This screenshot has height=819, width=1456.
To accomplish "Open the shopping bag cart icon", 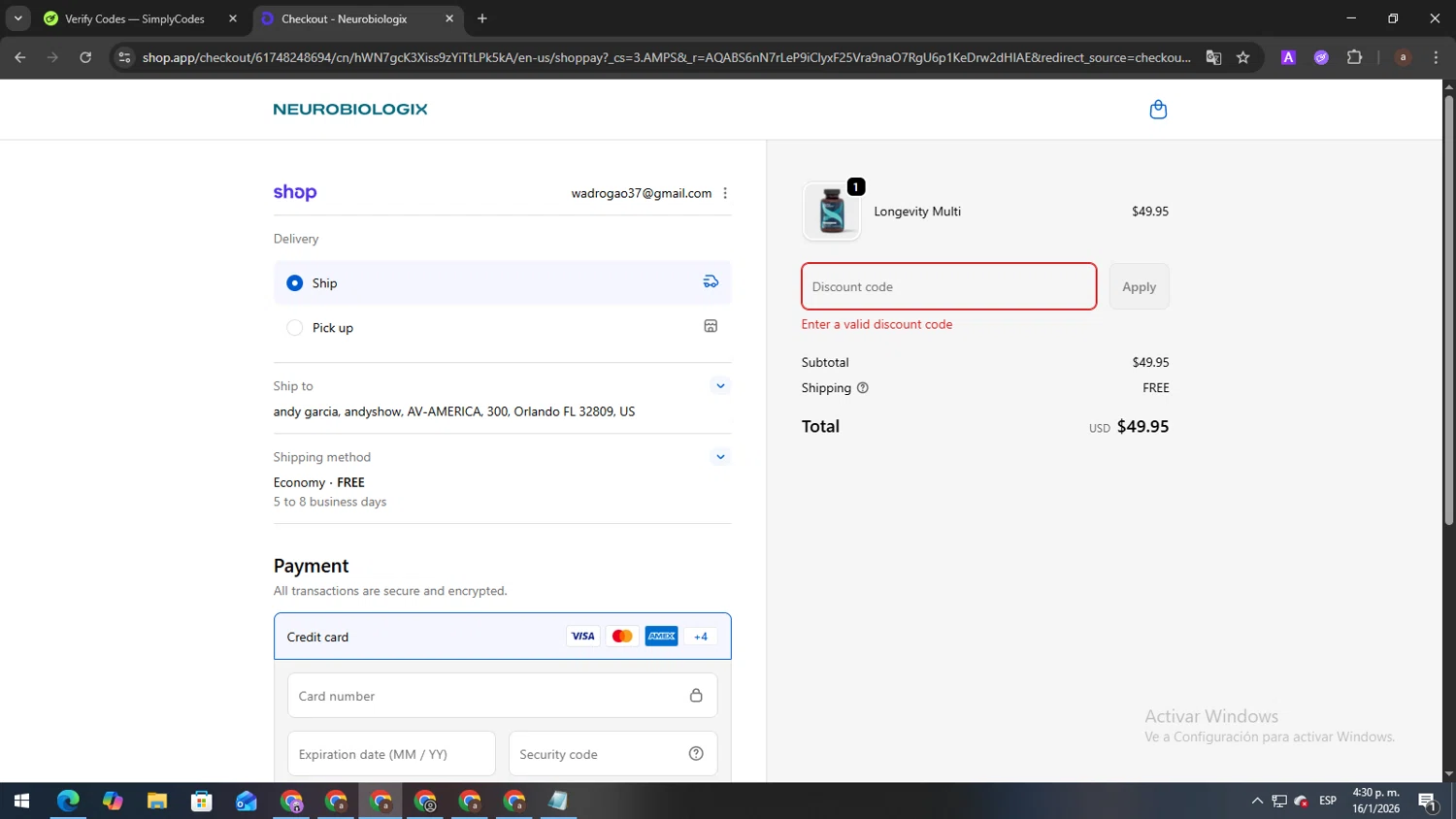I will tap(1158, 110).
